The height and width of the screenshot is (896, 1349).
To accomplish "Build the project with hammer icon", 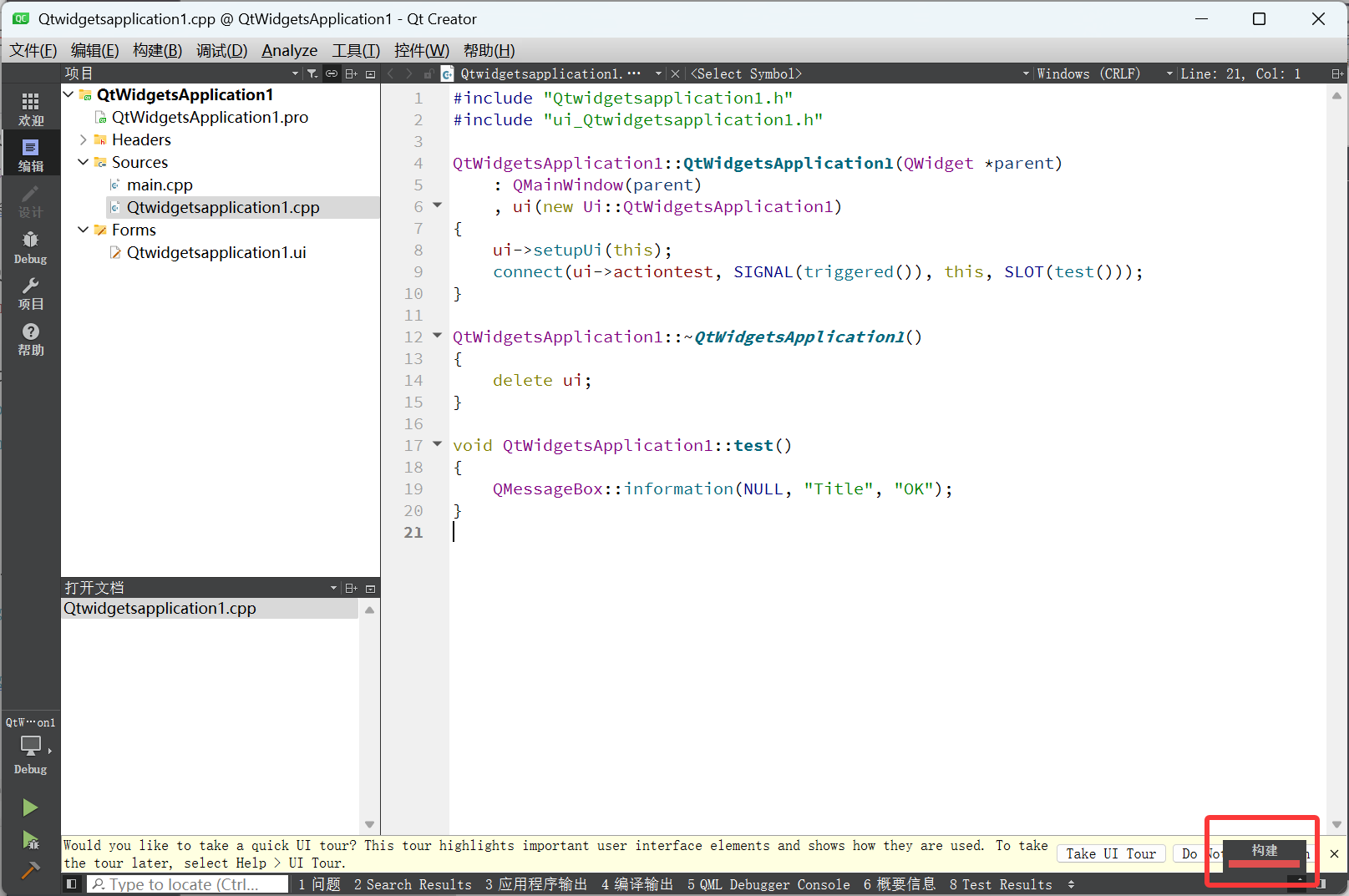I will point(30,870).
